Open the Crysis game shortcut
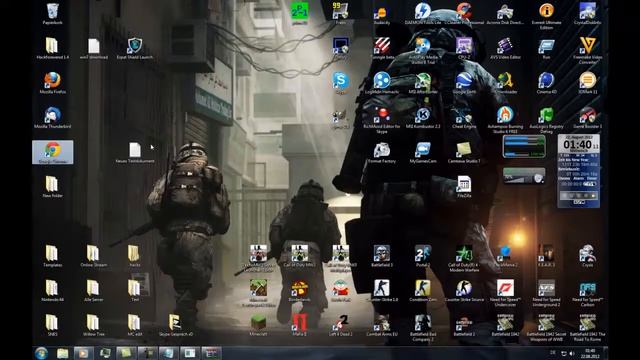This screenshot has width=640, height=360. point(588,256)
